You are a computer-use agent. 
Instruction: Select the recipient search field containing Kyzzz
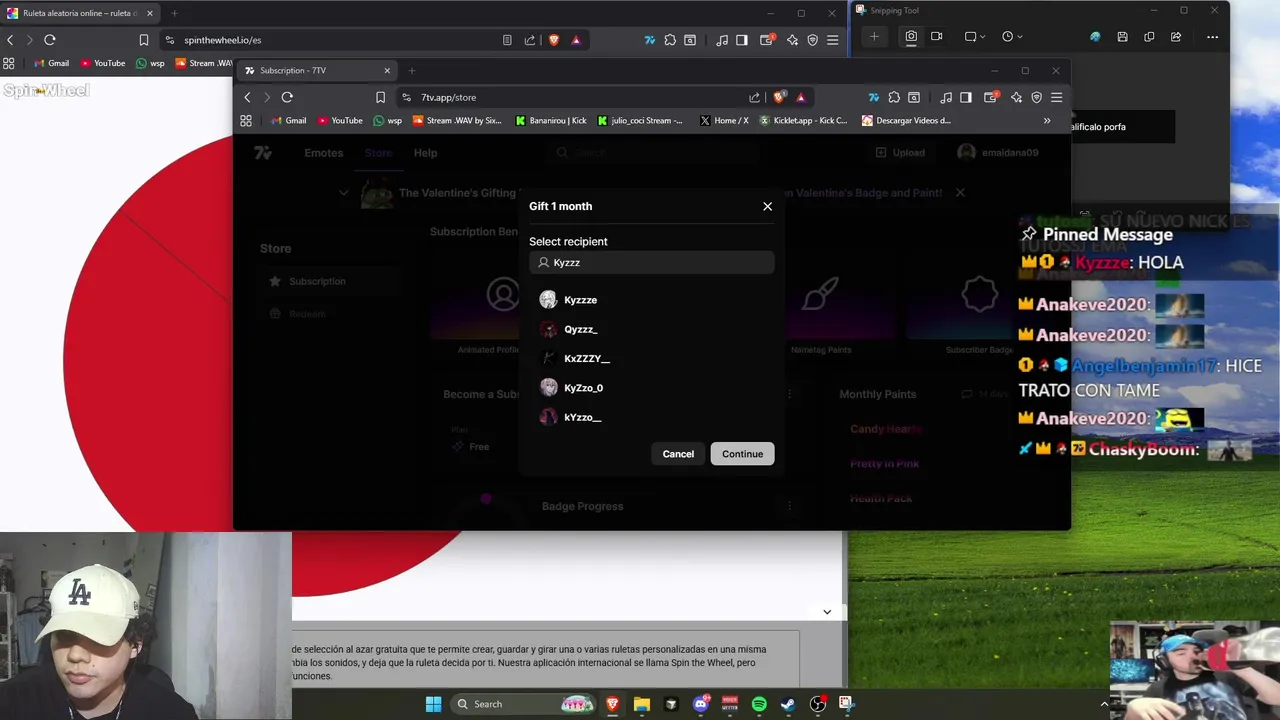(x=652, y=262)
